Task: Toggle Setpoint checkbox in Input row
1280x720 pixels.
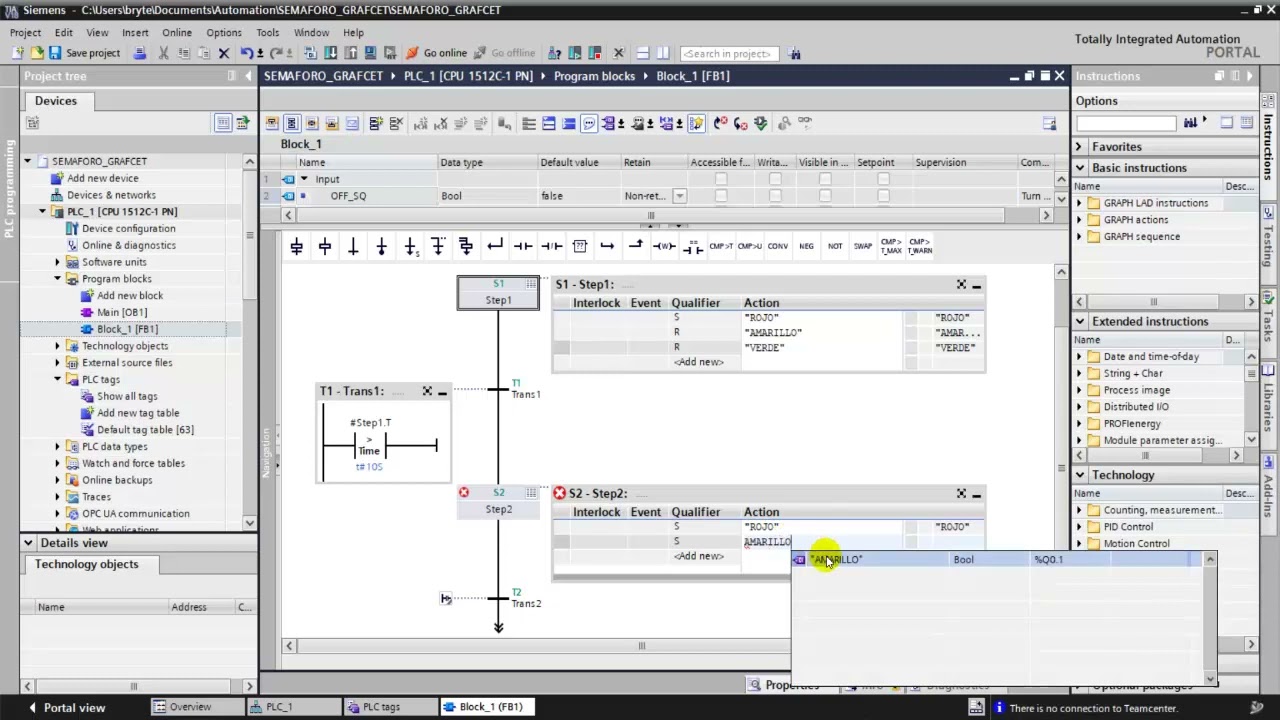Action: pyautogui.click(x=883, y=179)
